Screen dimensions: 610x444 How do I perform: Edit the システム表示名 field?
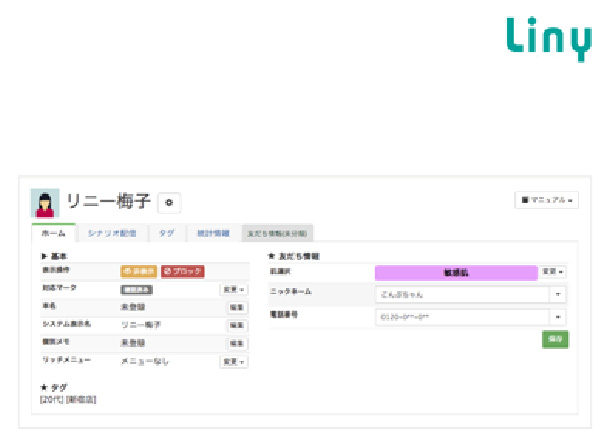237,325
